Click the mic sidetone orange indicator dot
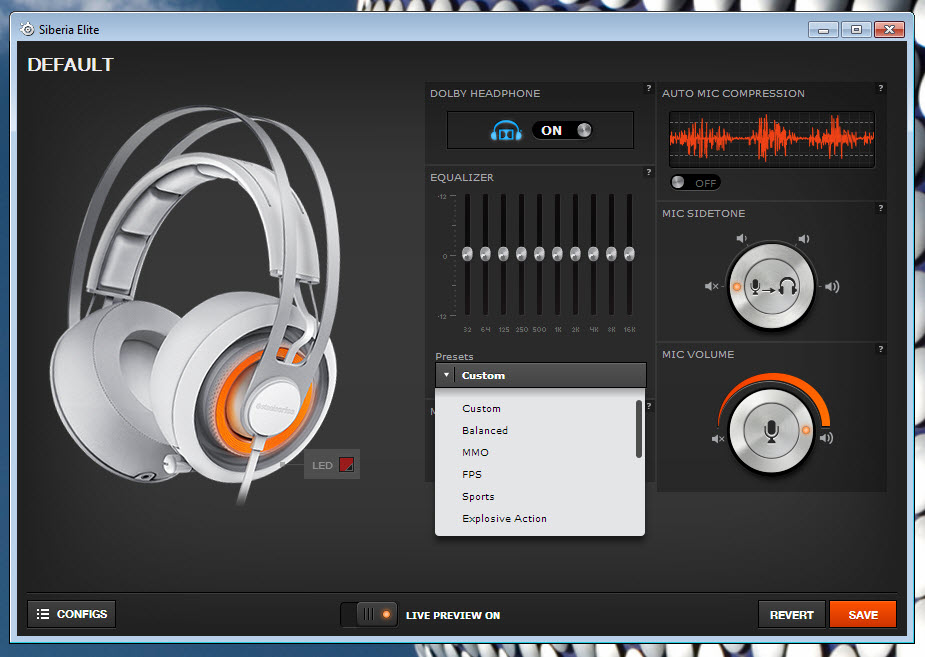 coord(737,287)
